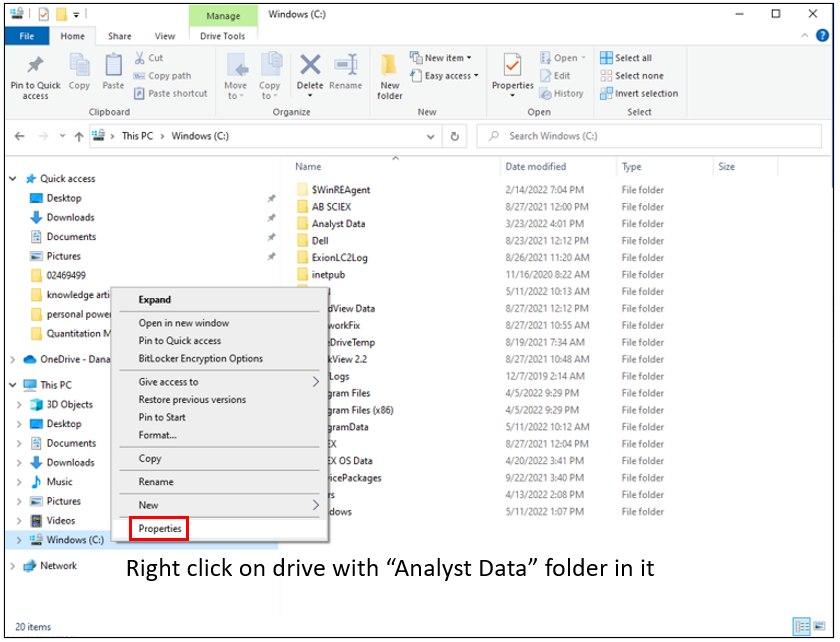840x642 pixels.
Task: Click Select all in ribbon
Action: point(626,57)
